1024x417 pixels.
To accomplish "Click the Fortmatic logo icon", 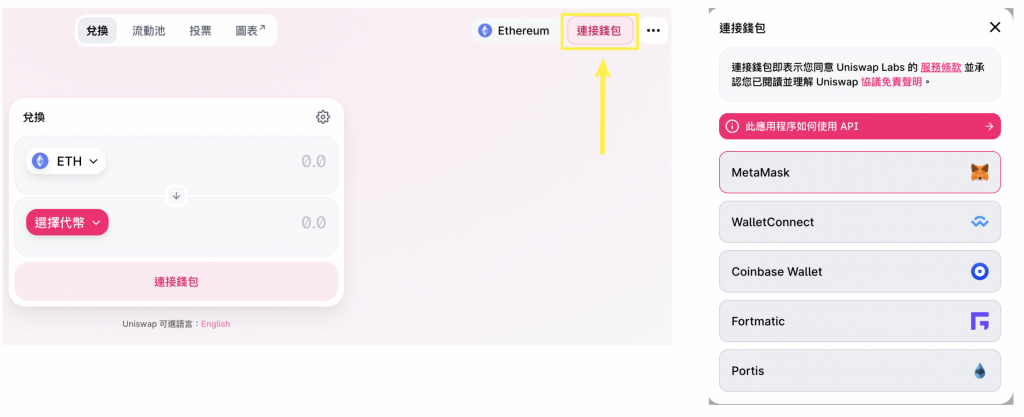I will pyautogui.click(x=979, y=321).
